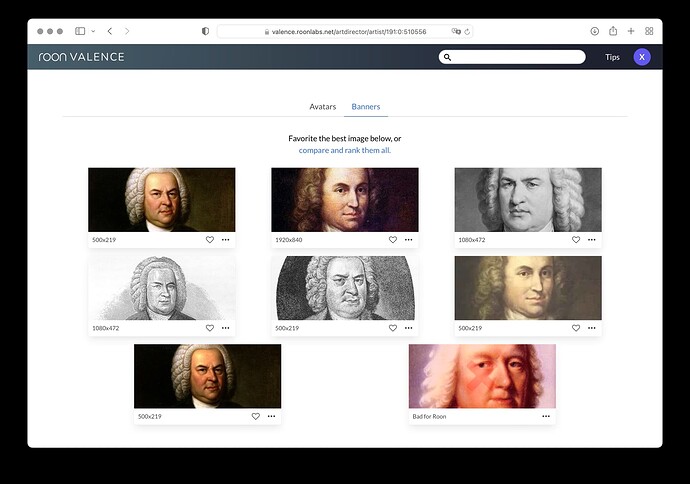
Task: Favorite the dark grayscale 1080x472 portrait
Action: coord(576,240)
